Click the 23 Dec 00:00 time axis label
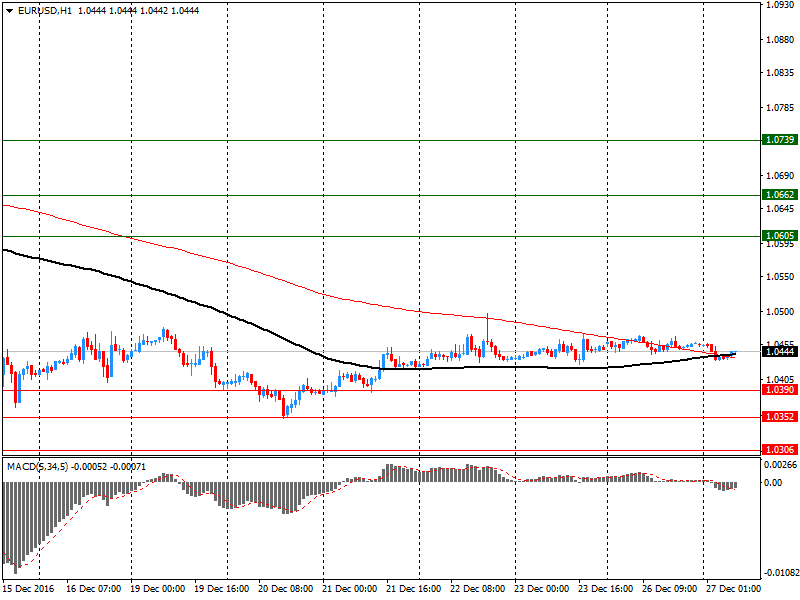Viewport: 800px width, 600px height. tap(541, 589)
